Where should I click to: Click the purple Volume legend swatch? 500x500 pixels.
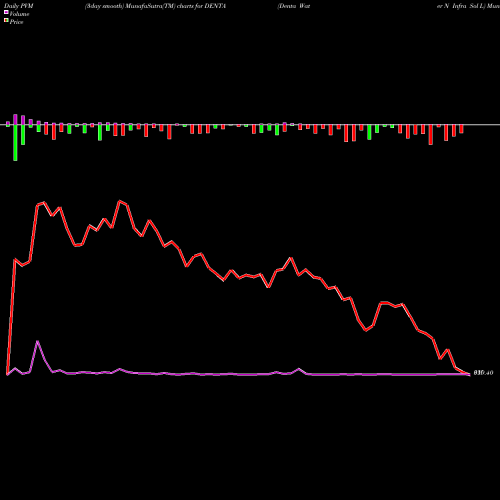(x=6, y=12)
